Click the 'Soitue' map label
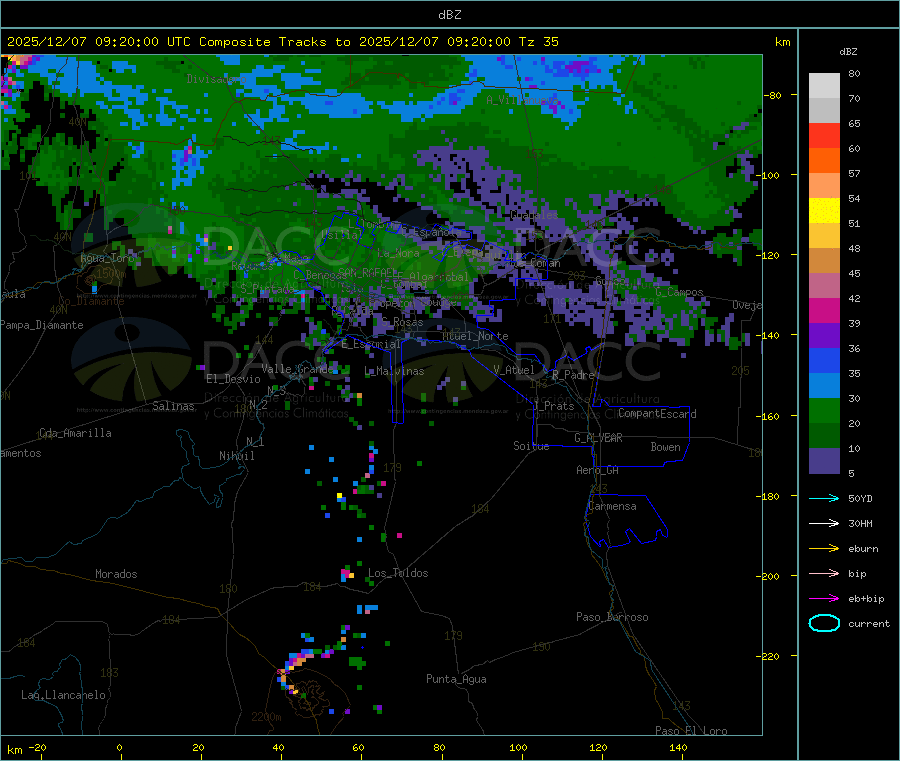The image size is (900, 761). point(531,446)
